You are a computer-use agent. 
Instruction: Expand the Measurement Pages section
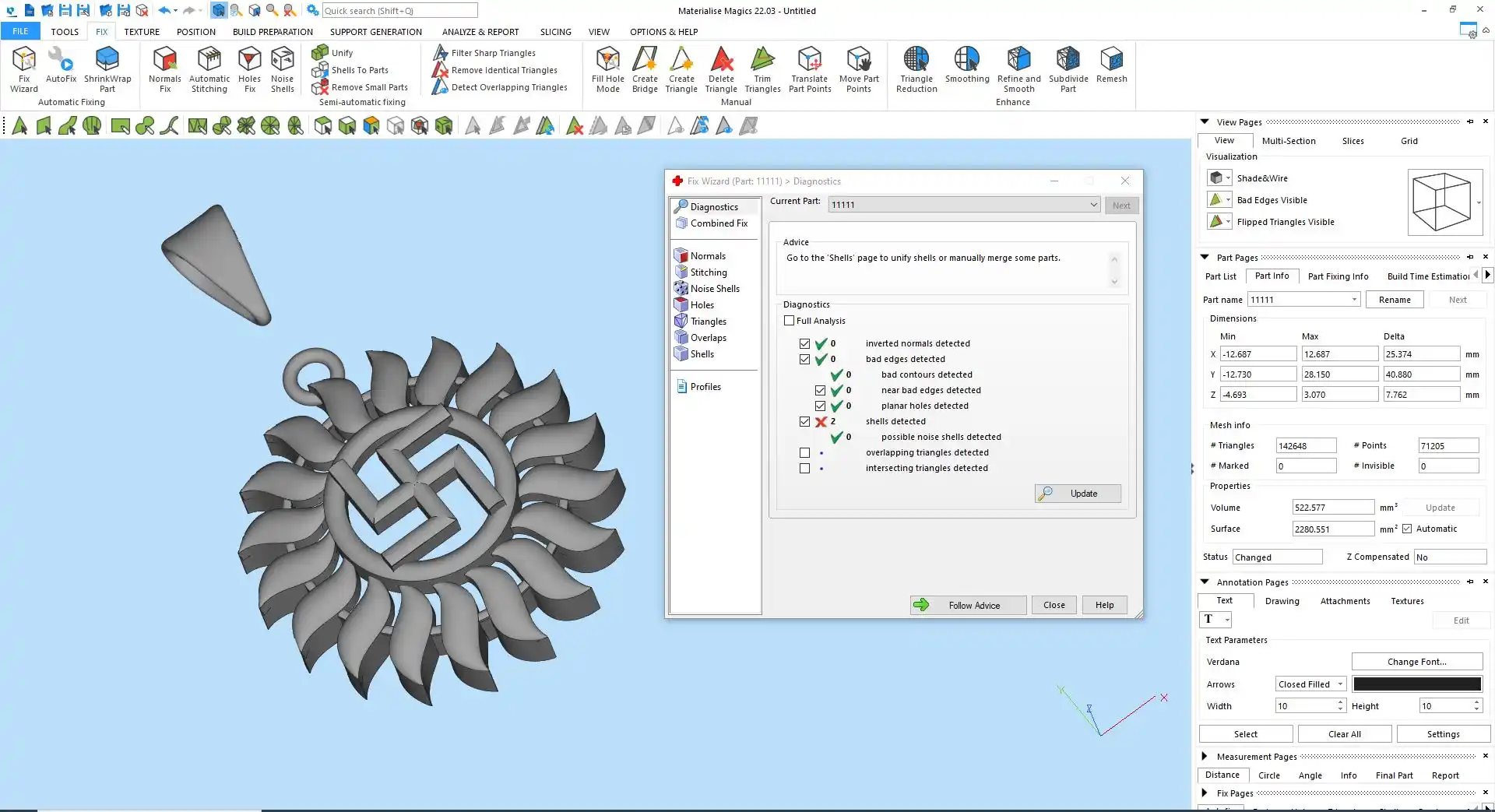pyautogui.click(x=1205, y=757)
